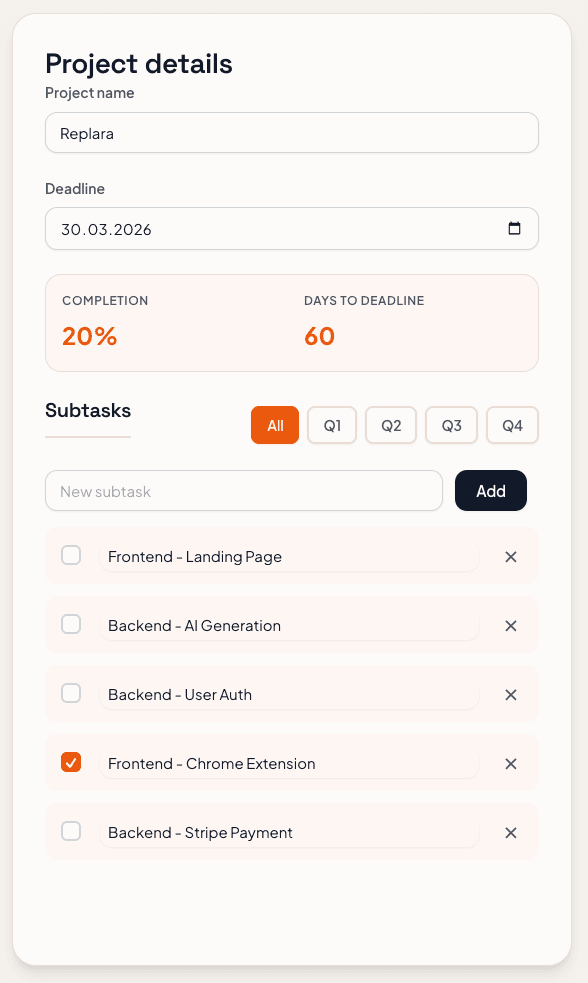Mark Frontend - Landing Page as complete
This screenshot has height=983, width=588.
71,556
